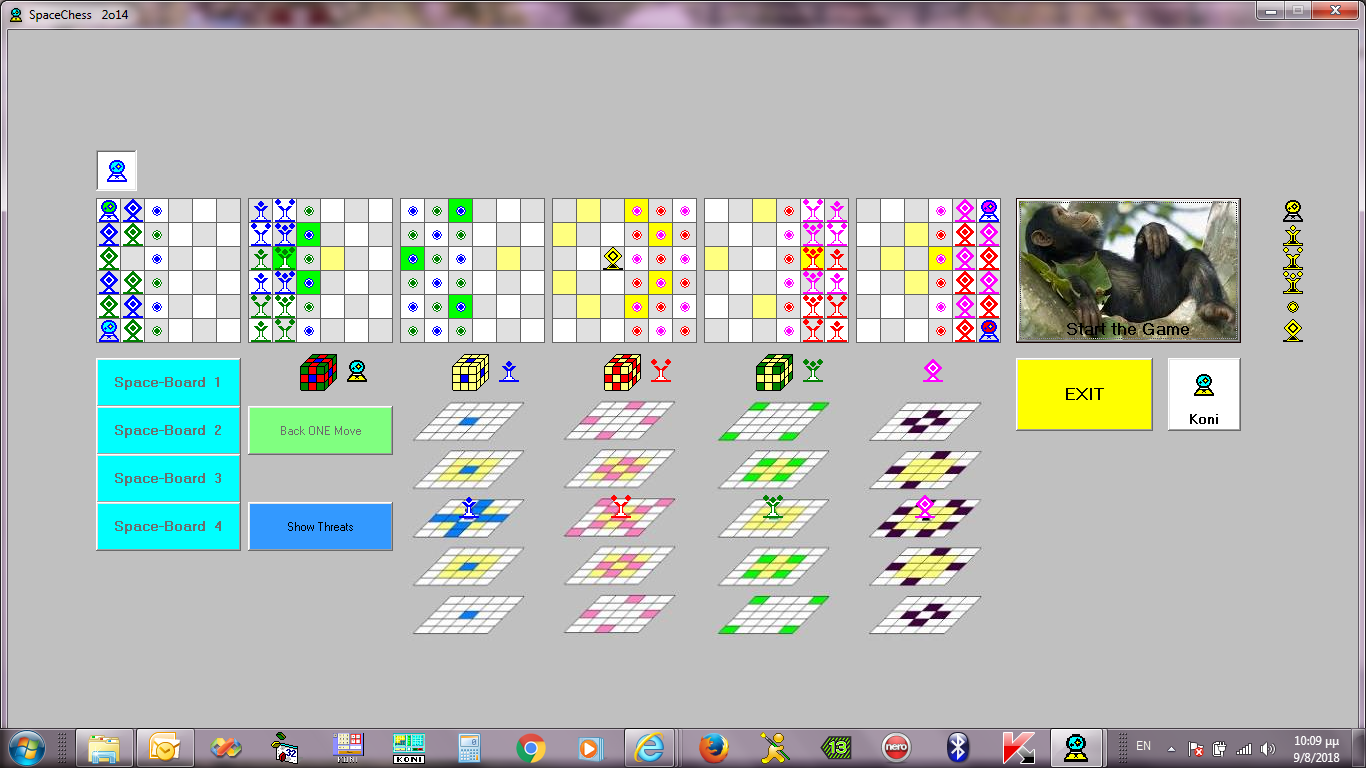The image size is (1366, 768).
Task: Click the red and yellow checkered cube
Action: pyautogui.click(x=622, y=373)
